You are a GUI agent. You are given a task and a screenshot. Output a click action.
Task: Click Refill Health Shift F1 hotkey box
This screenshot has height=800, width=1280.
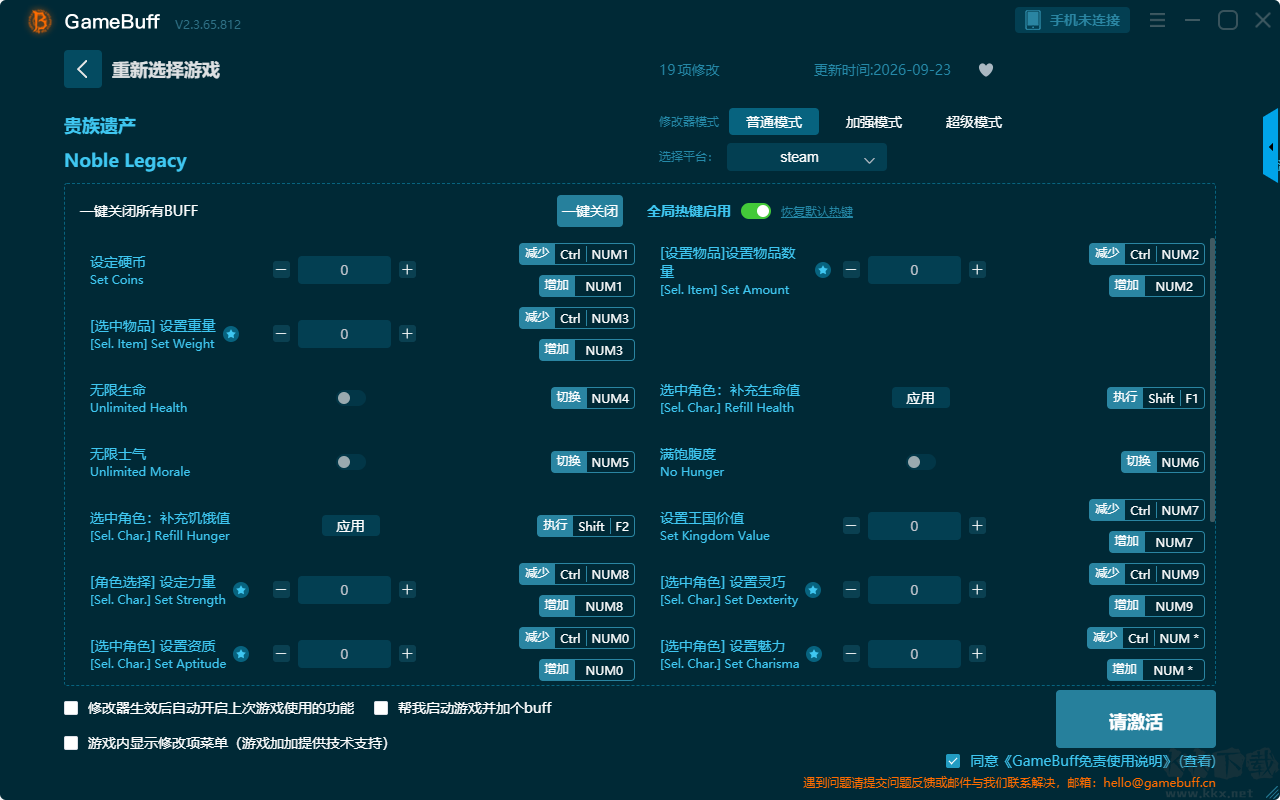click(x=1156, y=398)
